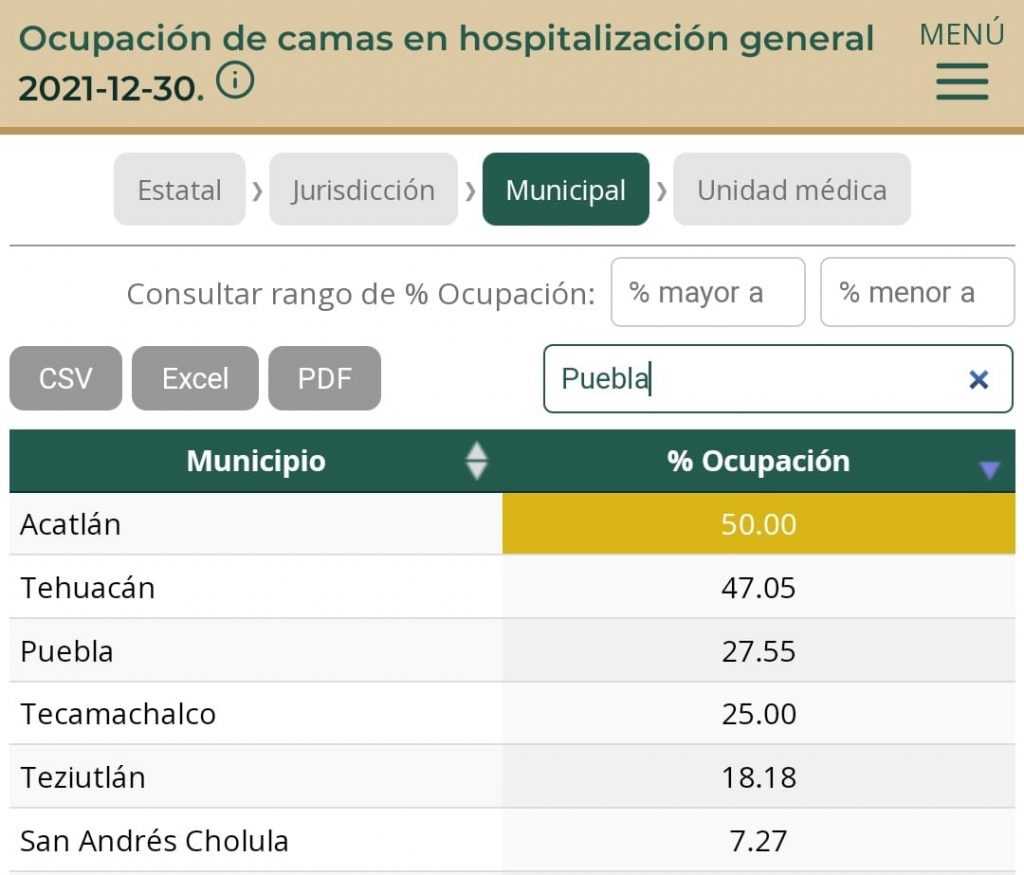This screenshot has width=1024, height=875.
Task: Open the hamburger MENÚ icon
Action: point(960,81)
